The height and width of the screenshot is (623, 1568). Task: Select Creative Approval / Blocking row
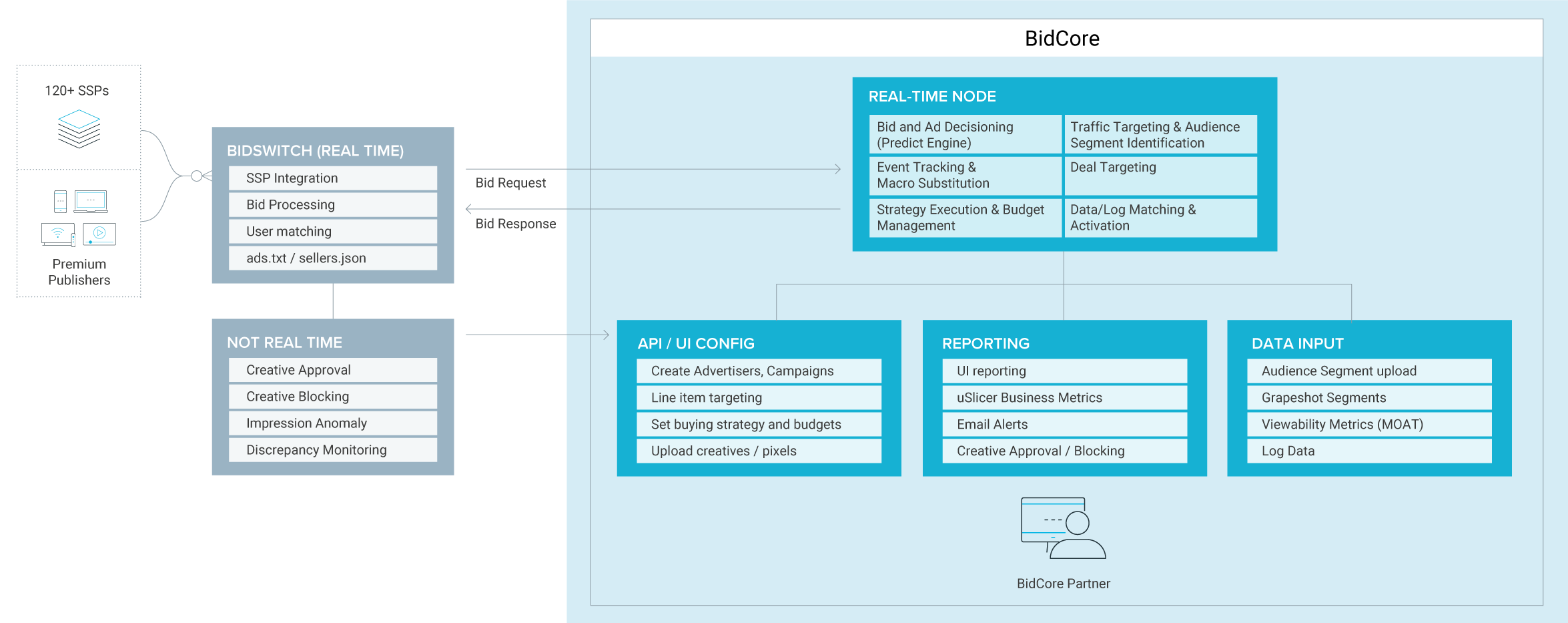(1065, 451)
